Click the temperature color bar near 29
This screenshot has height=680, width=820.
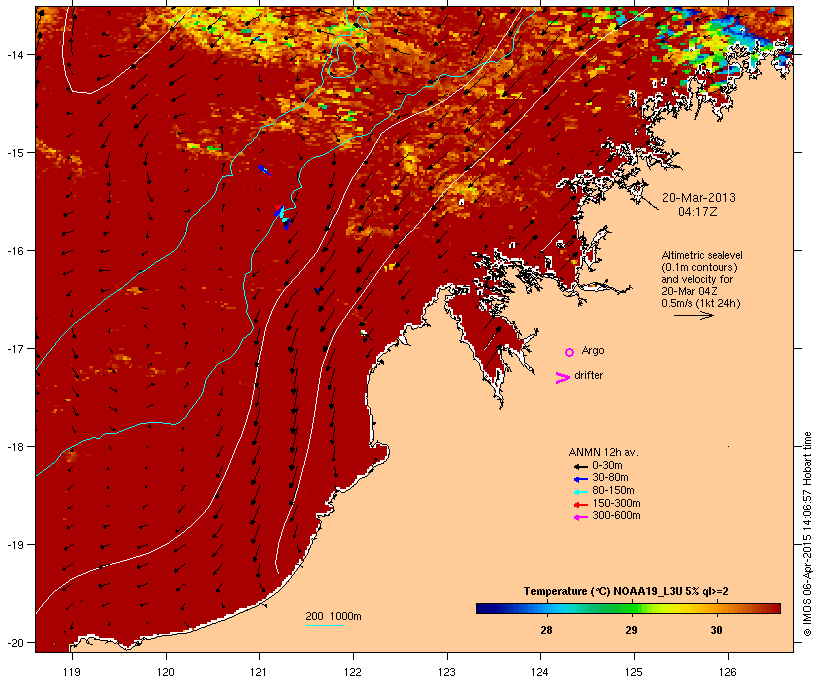coord(632,608)
